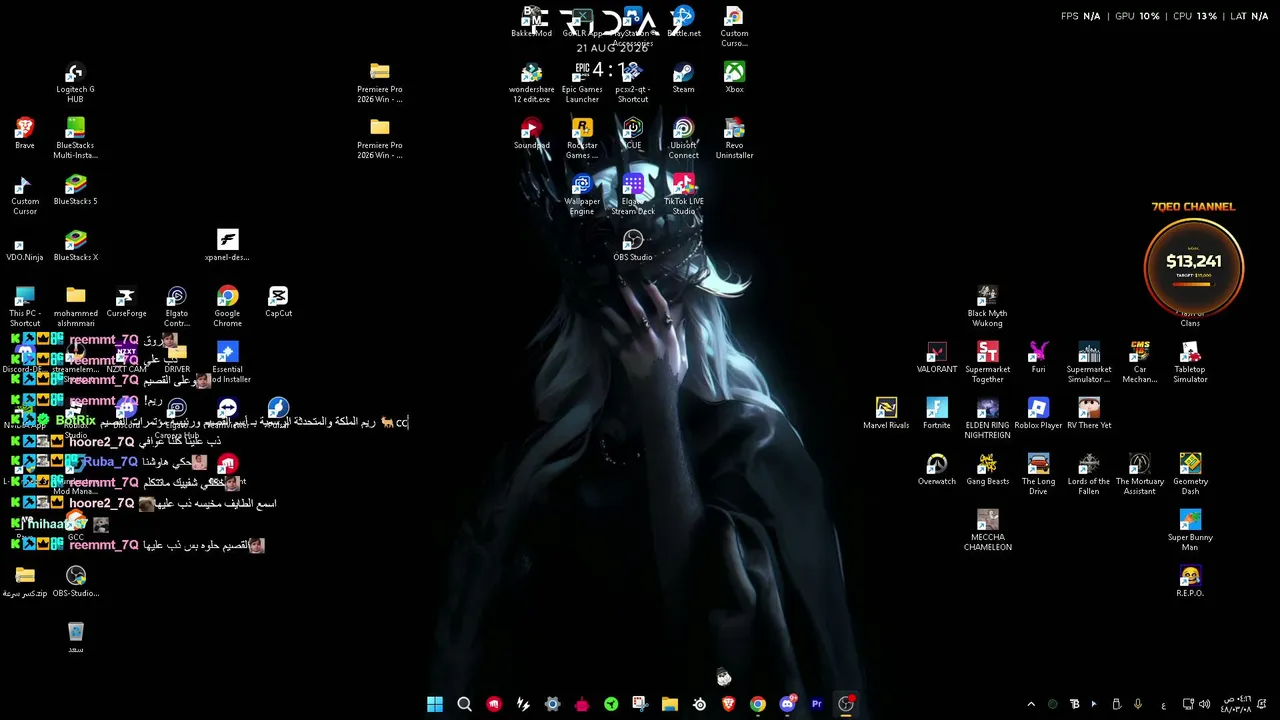The height and width of the screenshot is (720, 1280).
Task: Select the CurseForge desktop icon
Action: pyautogui.click(x=126, y=302)
